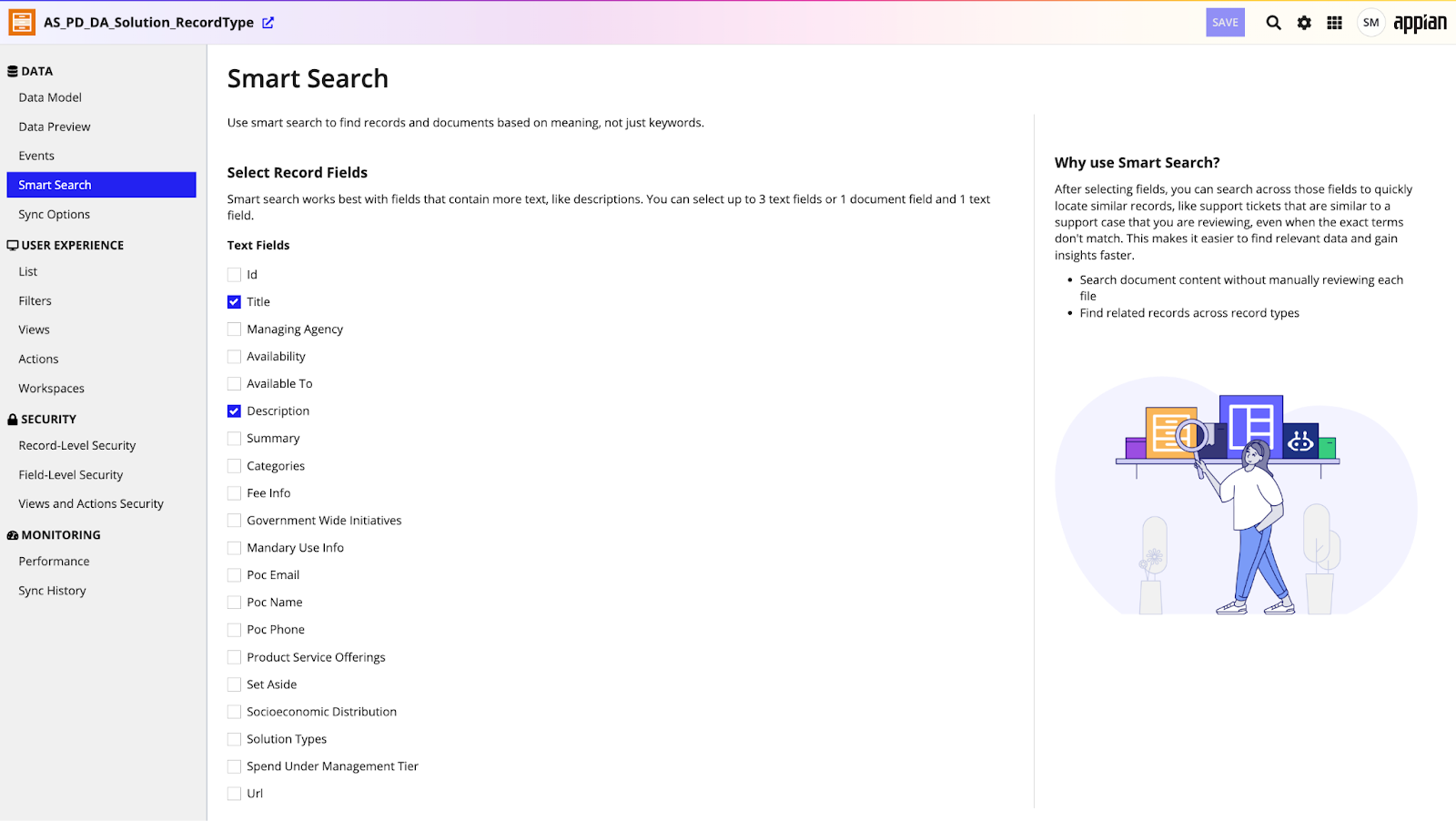Uncheck the Description field
The image size is (1456, 821).
coord(234,410)
